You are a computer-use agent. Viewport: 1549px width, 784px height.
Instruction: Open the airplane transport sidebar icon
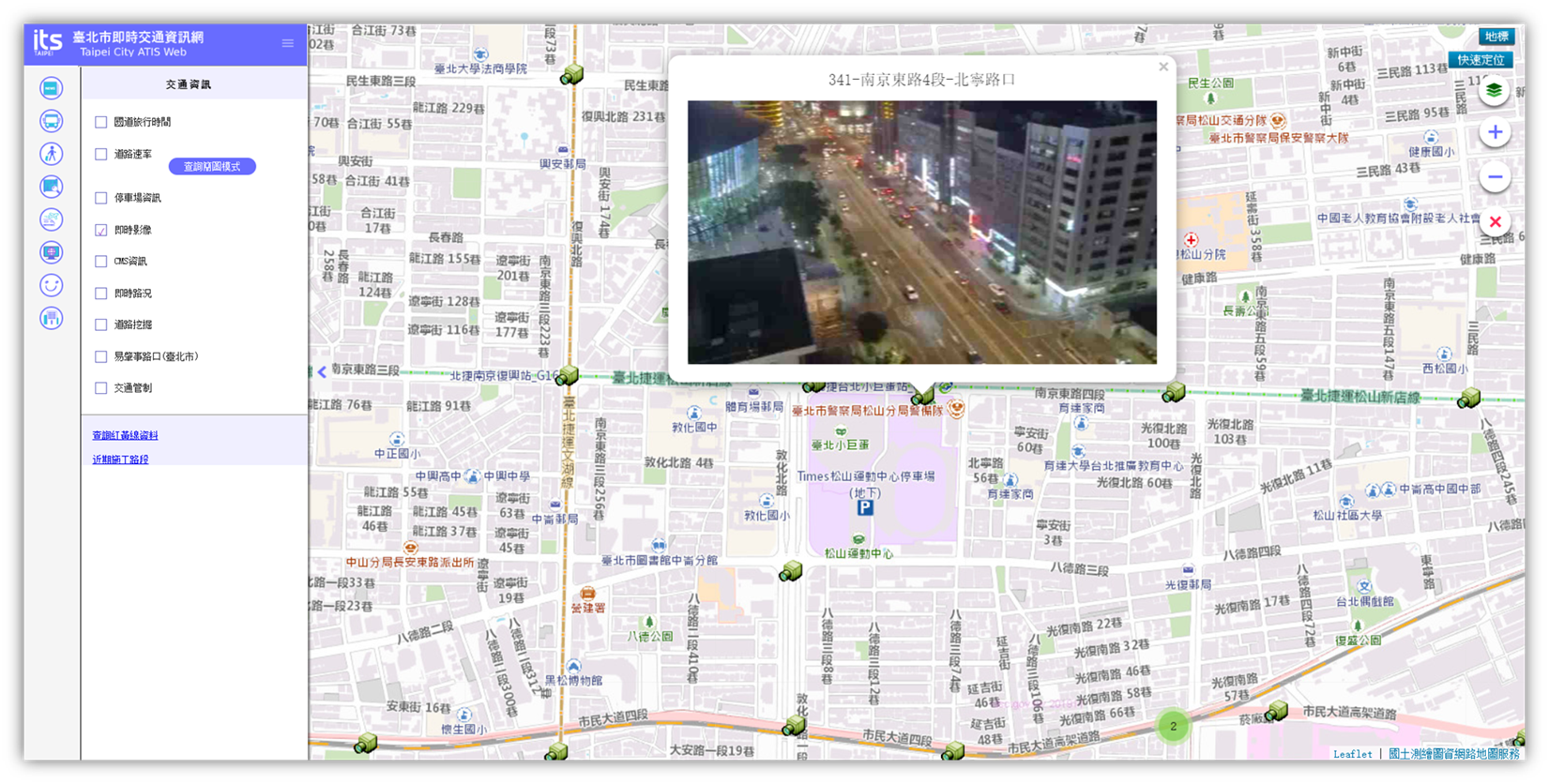click(x=52, y=219)
